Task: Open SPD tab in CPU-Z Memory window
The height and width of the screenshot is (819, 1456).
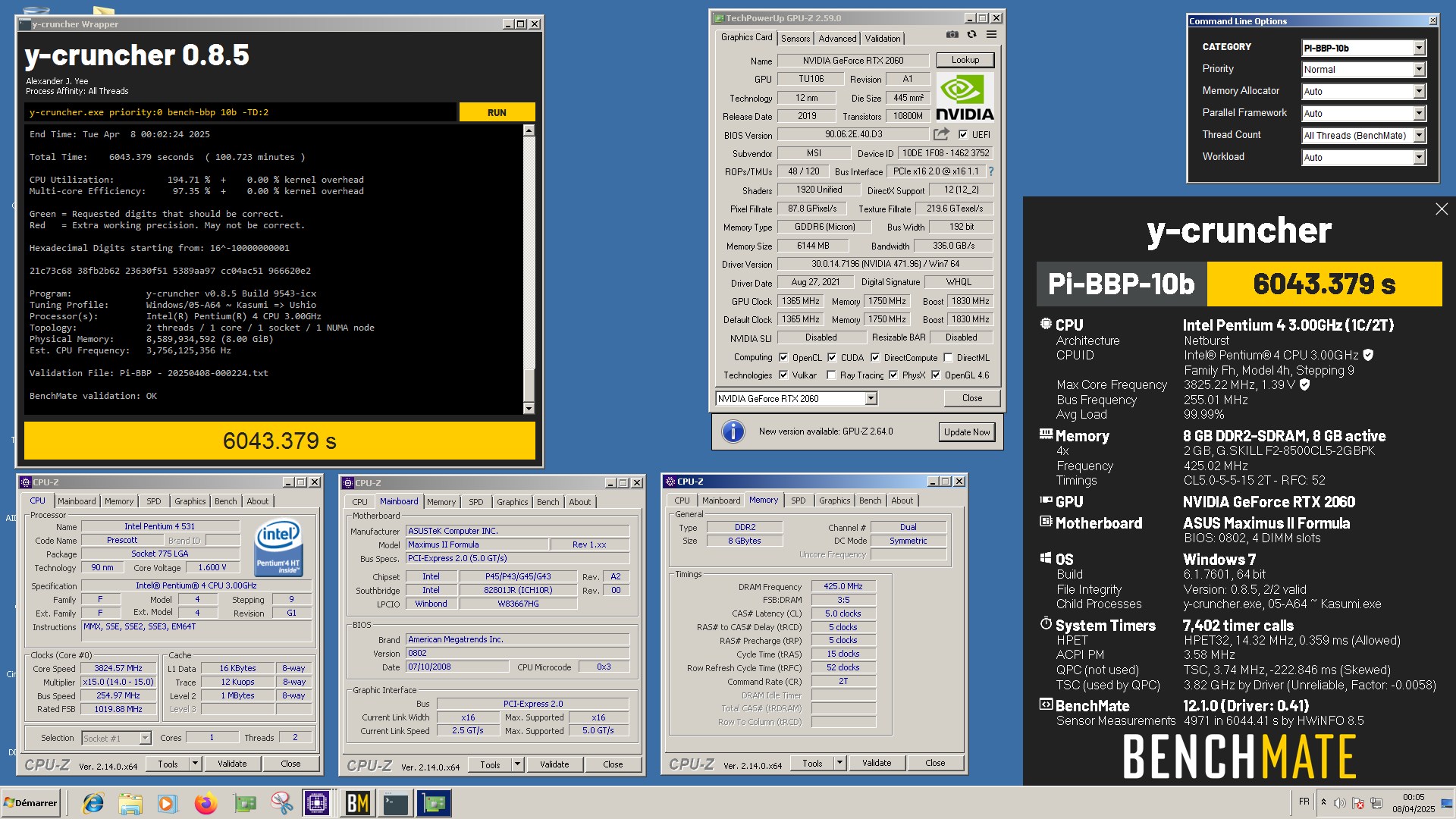Action: pyautogui.click(x=798, y=500)
